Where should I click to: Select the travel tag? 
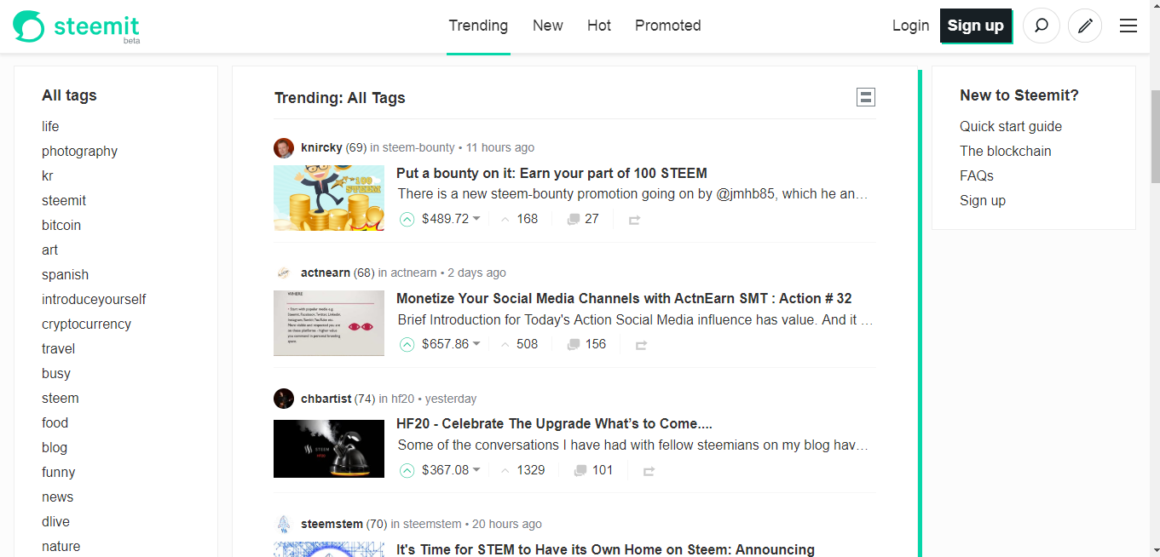[58, 348]
